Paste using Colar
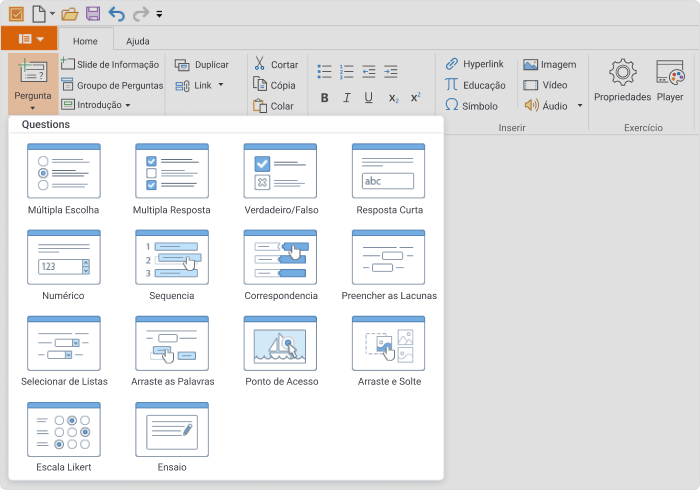 [x=273, y=106]
